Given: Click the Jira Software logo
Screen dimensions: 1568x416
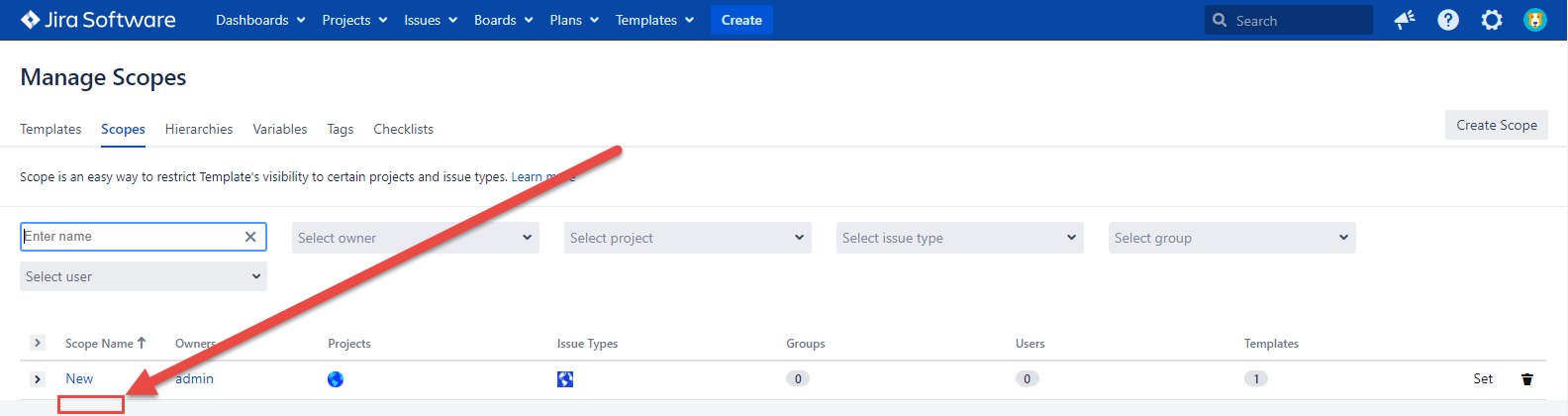Looking at the screenshot, I should (x=98, y=20).
